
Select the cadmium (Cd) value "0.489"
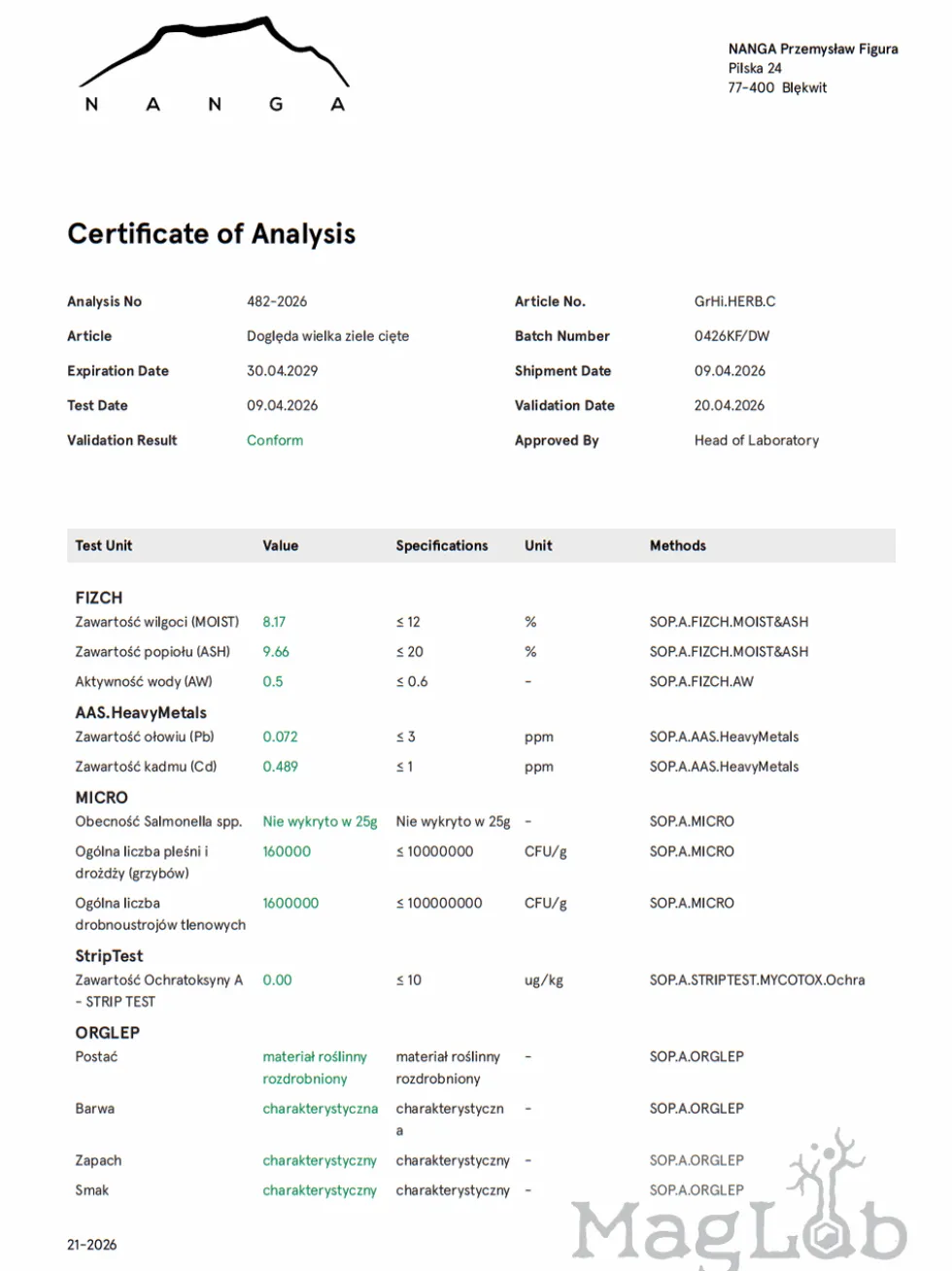point(280,767)
